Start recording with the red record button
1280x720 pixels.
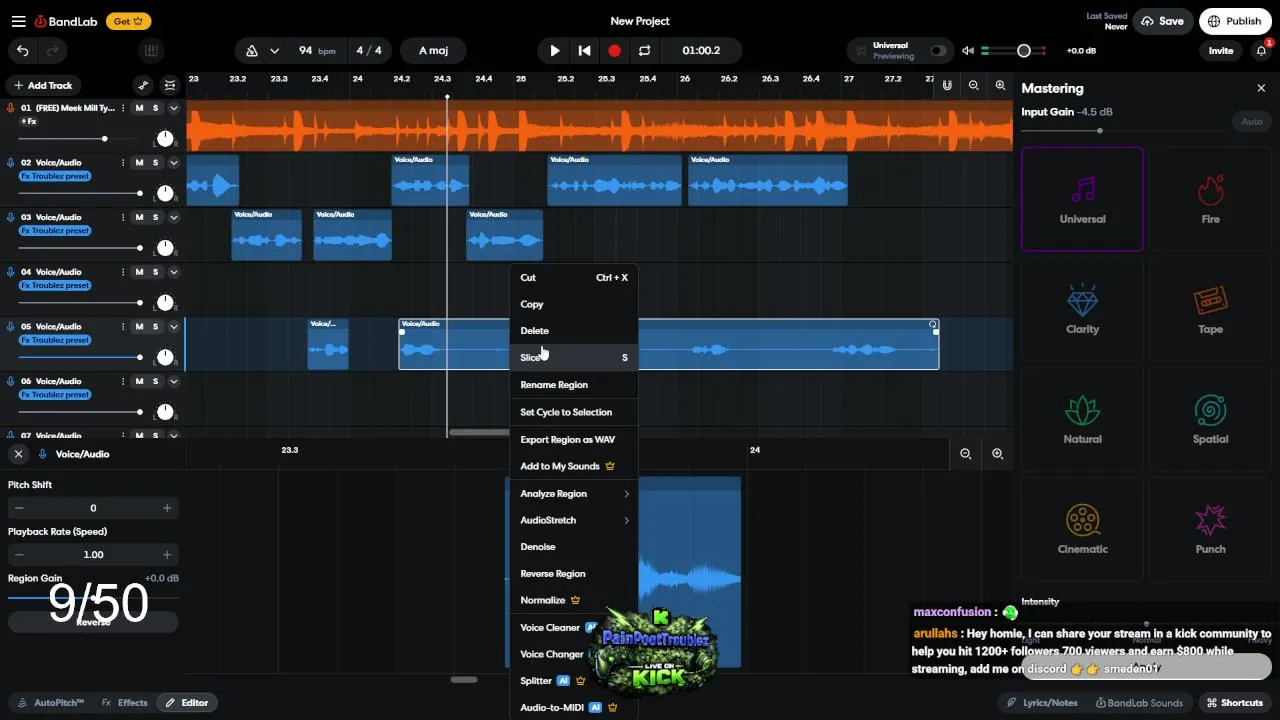(614, 51)
